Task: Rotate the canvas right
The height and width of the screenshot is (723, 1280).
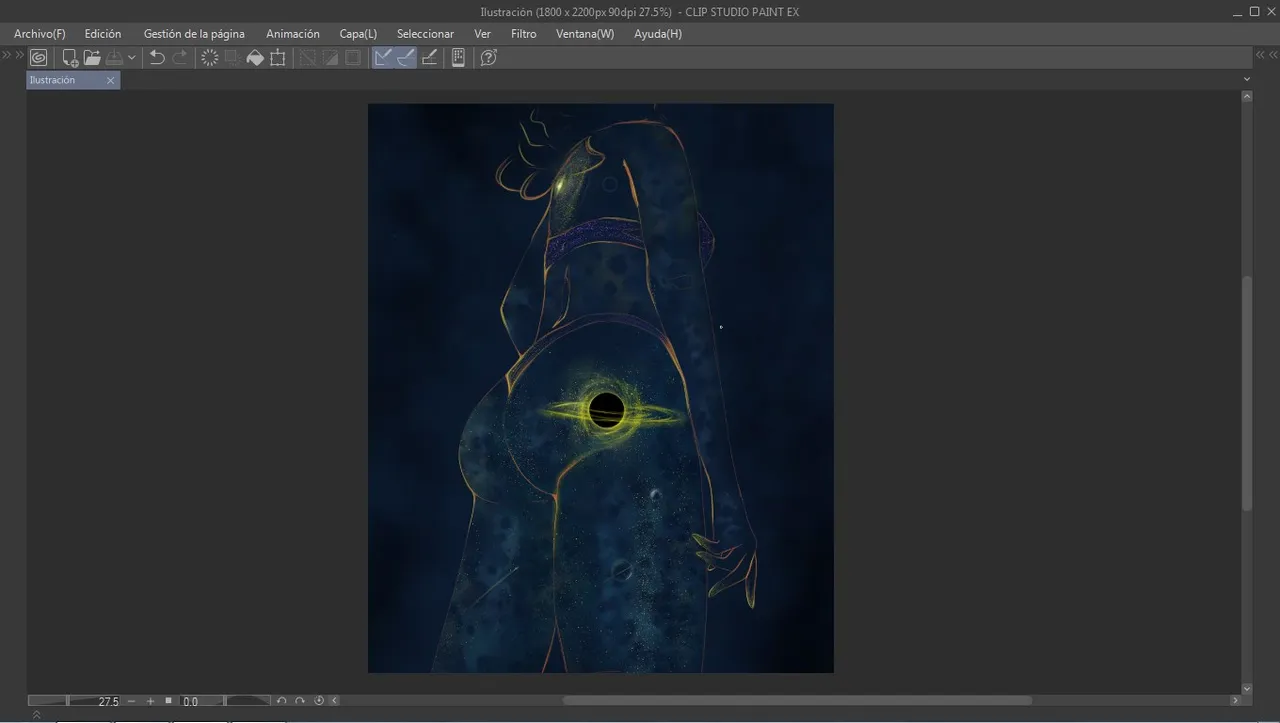Action: (300, 701)
